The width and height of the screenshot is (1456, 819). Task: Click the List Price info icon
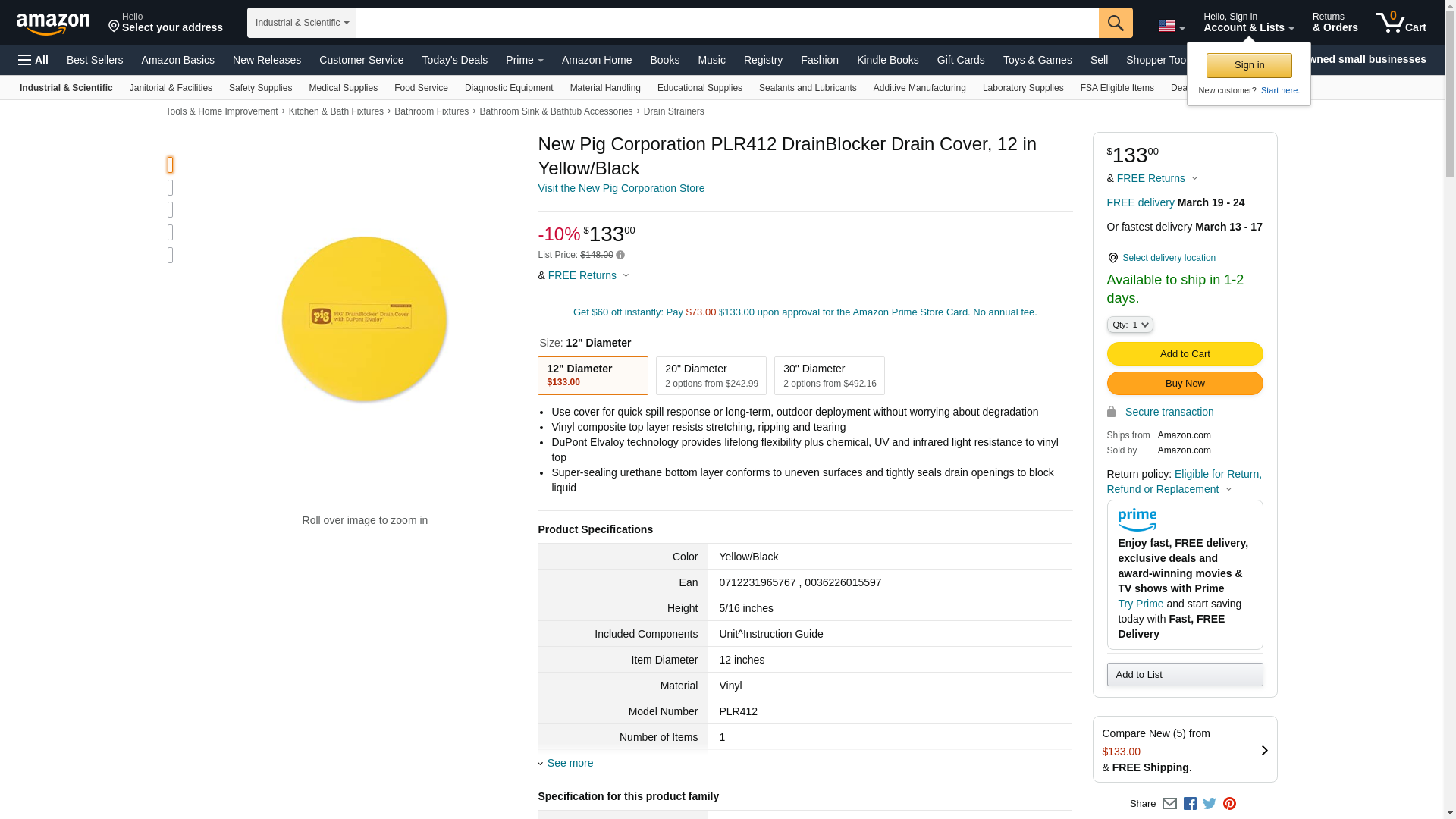tap(620, 256)
